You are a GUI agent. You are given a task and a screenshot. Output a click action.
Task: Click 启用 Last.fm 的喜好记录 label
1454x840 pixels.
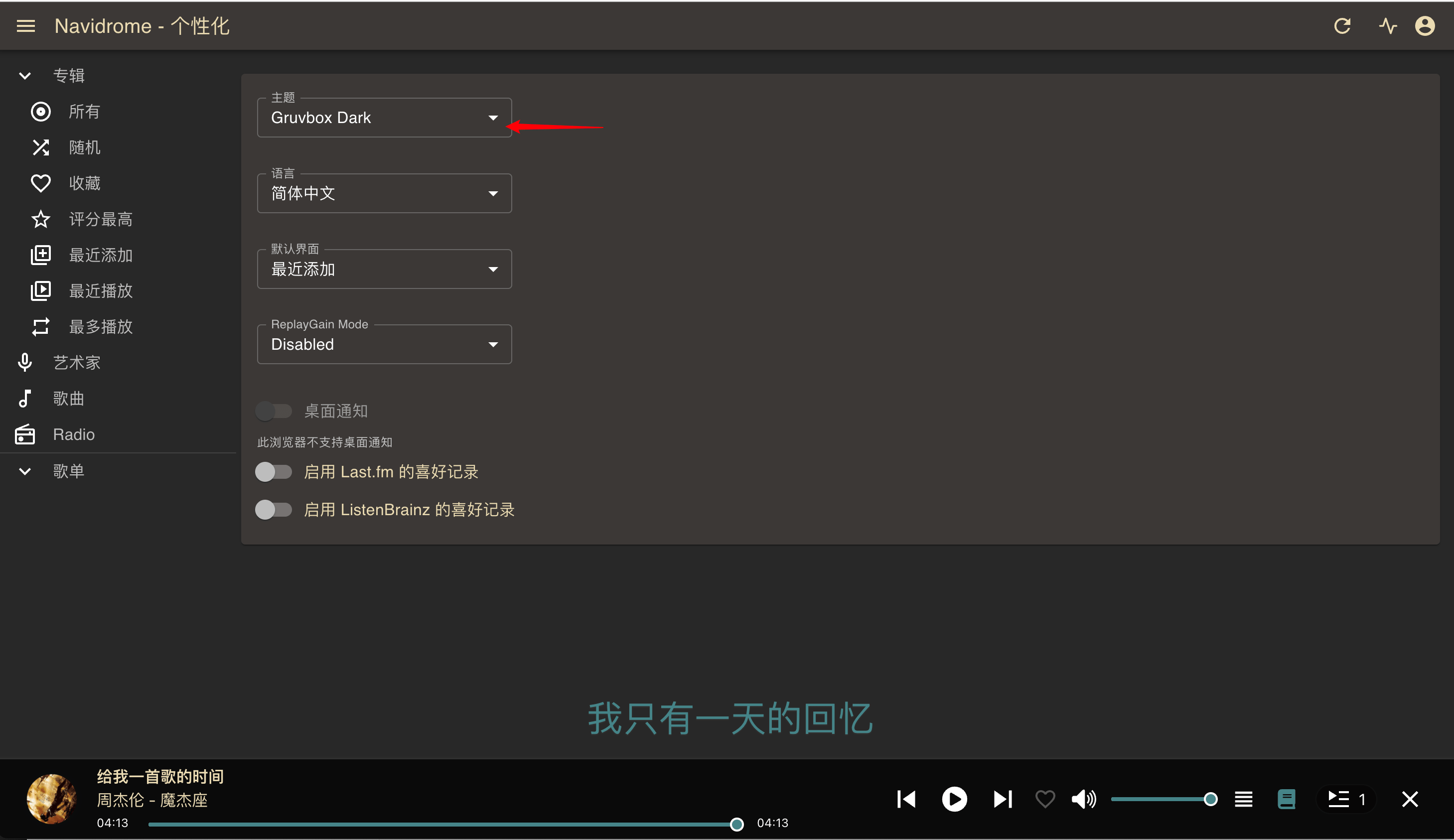(x=391, y=472)
